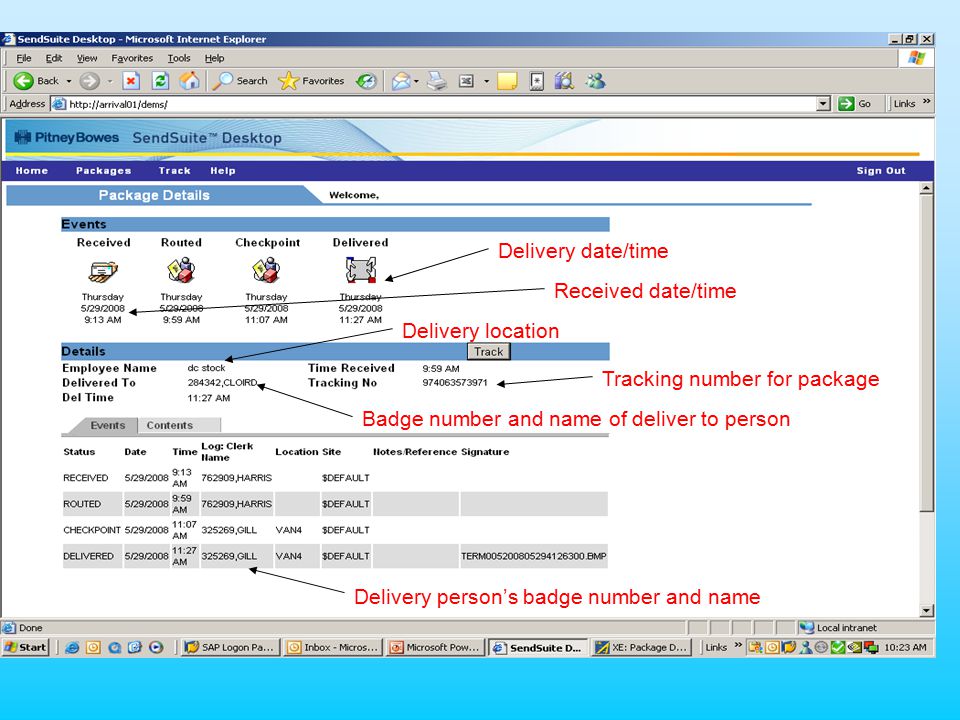
Task: Switch to the Contents tab
Action: click(x=170, y=426)
